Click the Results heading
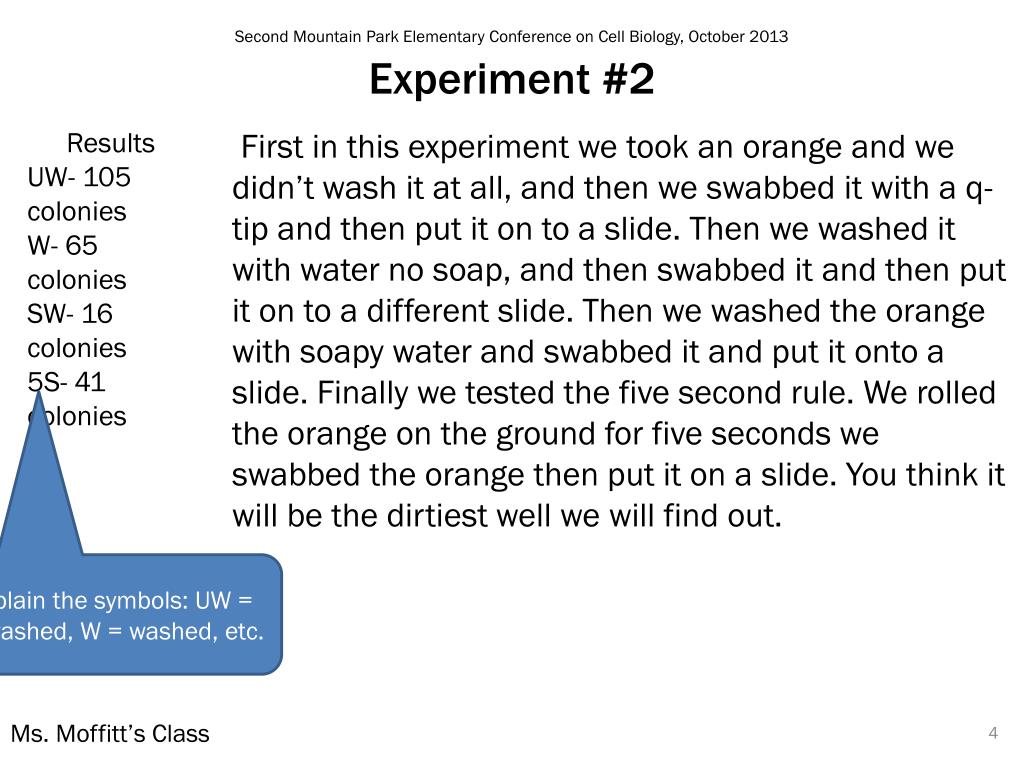The image size is (1024, 768). click(110, 143)
